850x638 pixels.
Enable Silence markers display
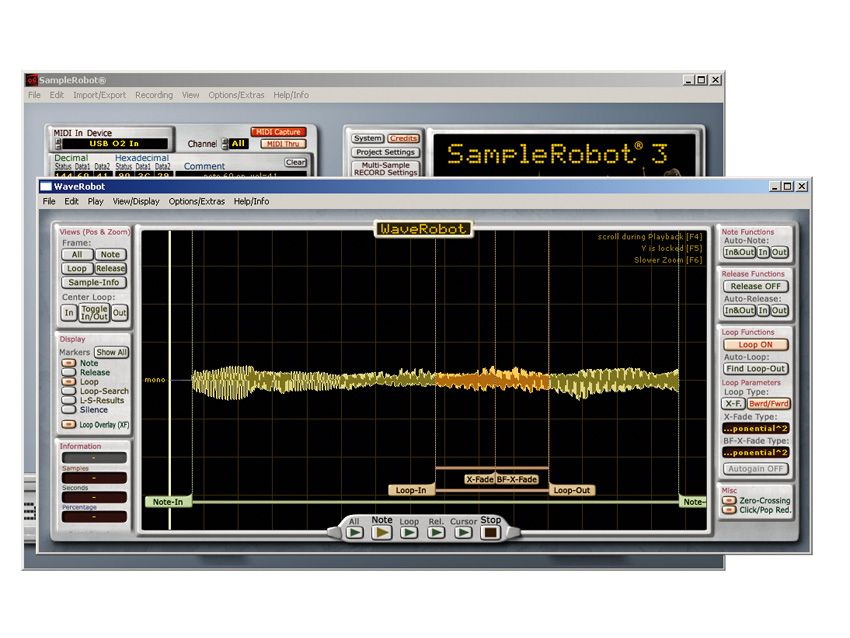(x=68, y=409)
